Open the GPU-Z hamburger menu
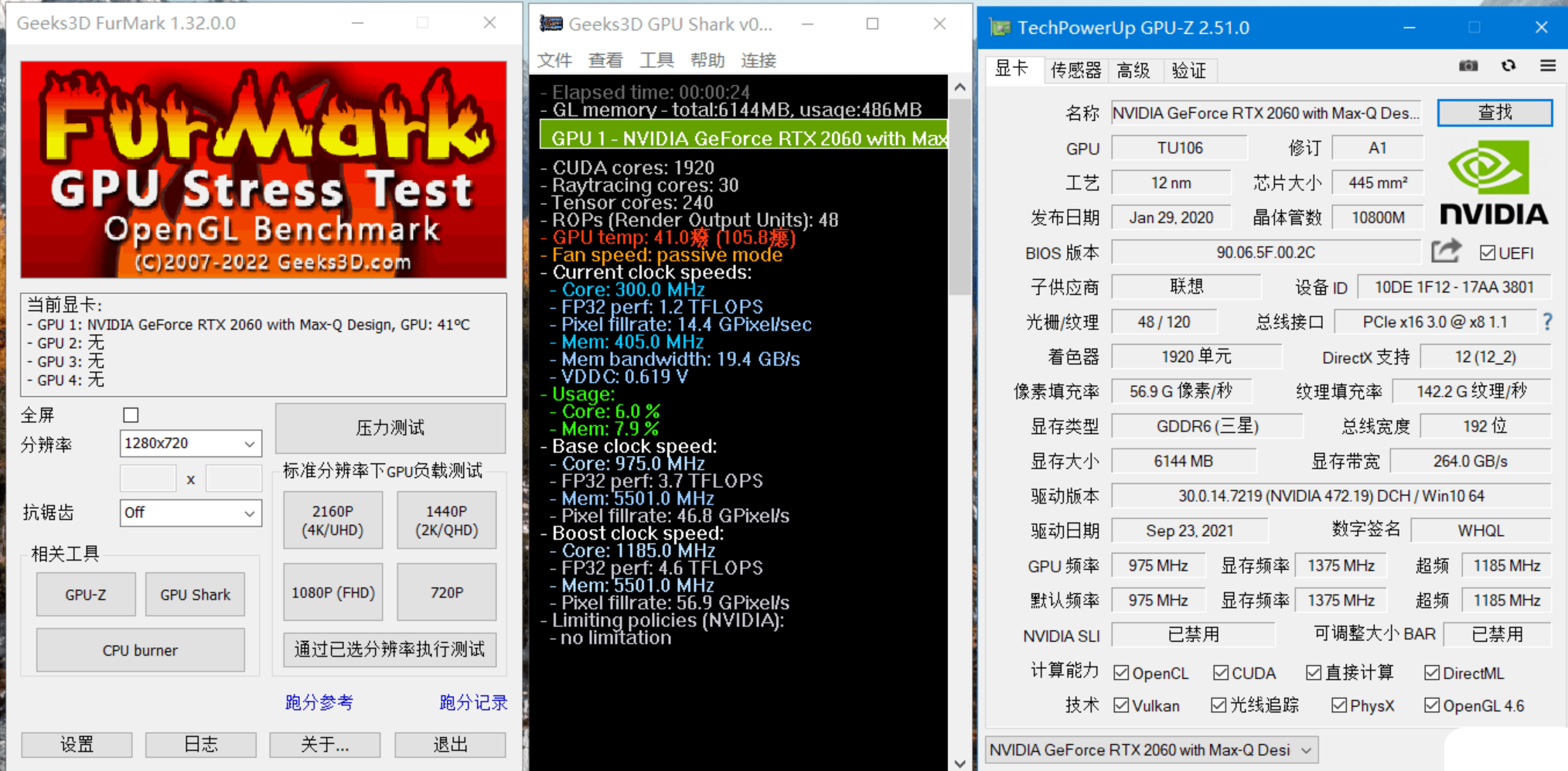 1548,67
